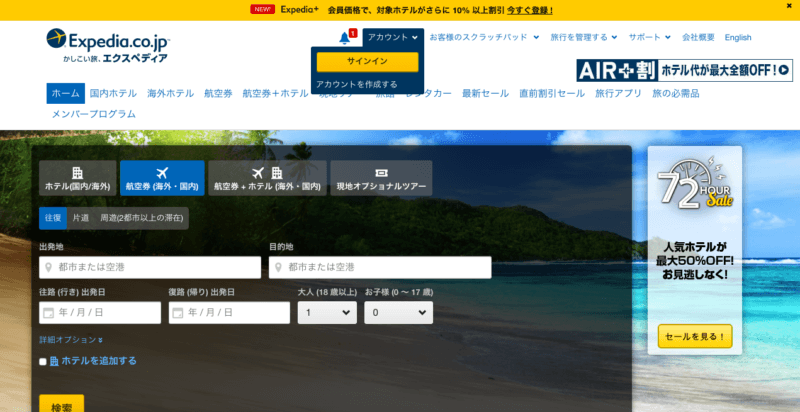Select the ホーム navigation tab
800x412 pixels.
[65, 93]
